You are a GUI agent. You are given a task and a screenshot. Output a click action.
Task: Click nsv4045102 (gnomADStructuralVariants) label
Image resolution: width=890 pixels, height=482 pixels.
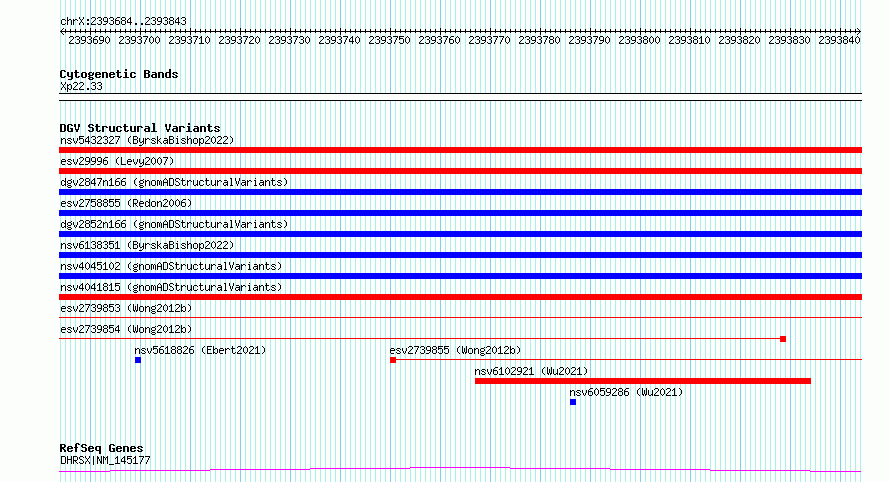tap(171, 266)
